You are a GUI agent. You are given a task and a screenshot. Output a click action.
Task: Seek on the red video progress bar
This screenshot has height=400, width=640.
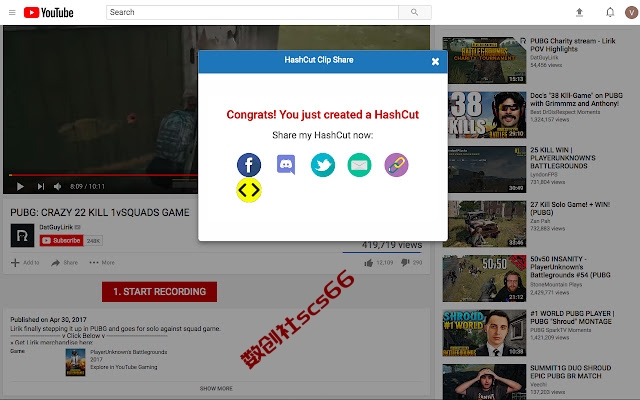103,175
